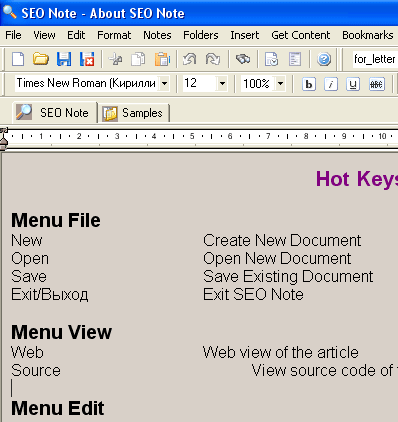The width and height of the screenshot is (398, 422).
Task: Toggle strikethrough formatting
Action: click(377, 84)
